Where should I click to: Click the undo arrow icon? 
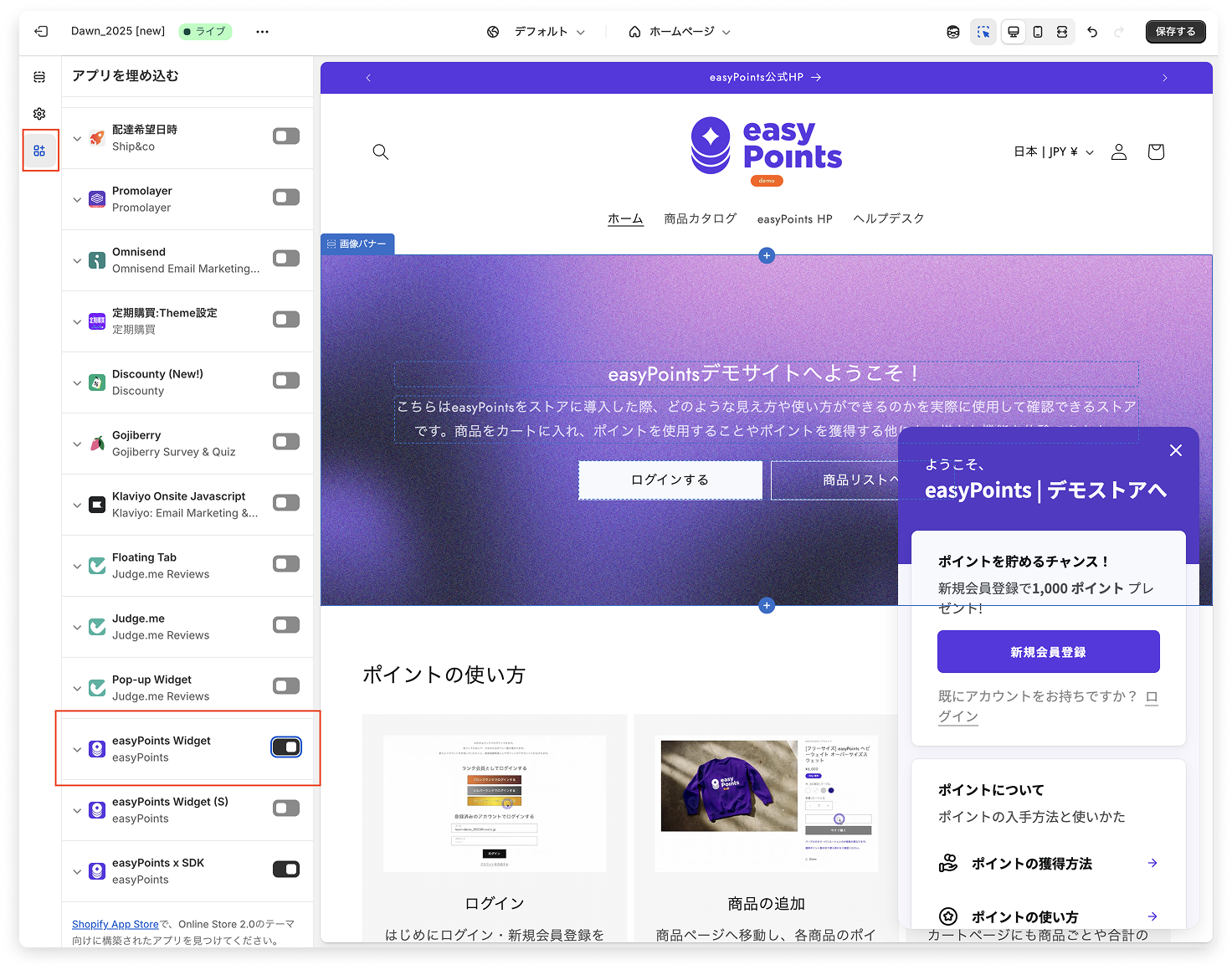click(1092, 32)
